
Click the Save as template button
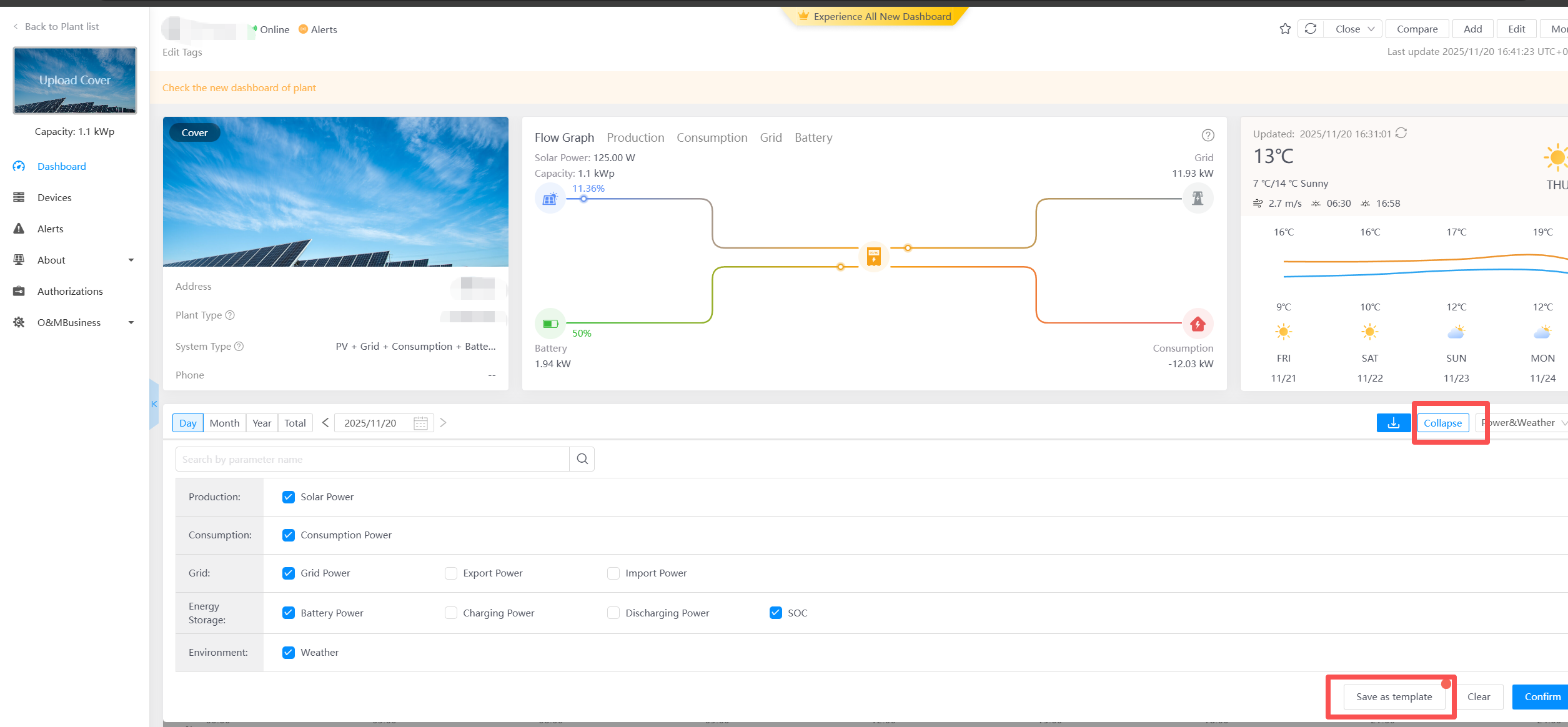click(1394, 696)
